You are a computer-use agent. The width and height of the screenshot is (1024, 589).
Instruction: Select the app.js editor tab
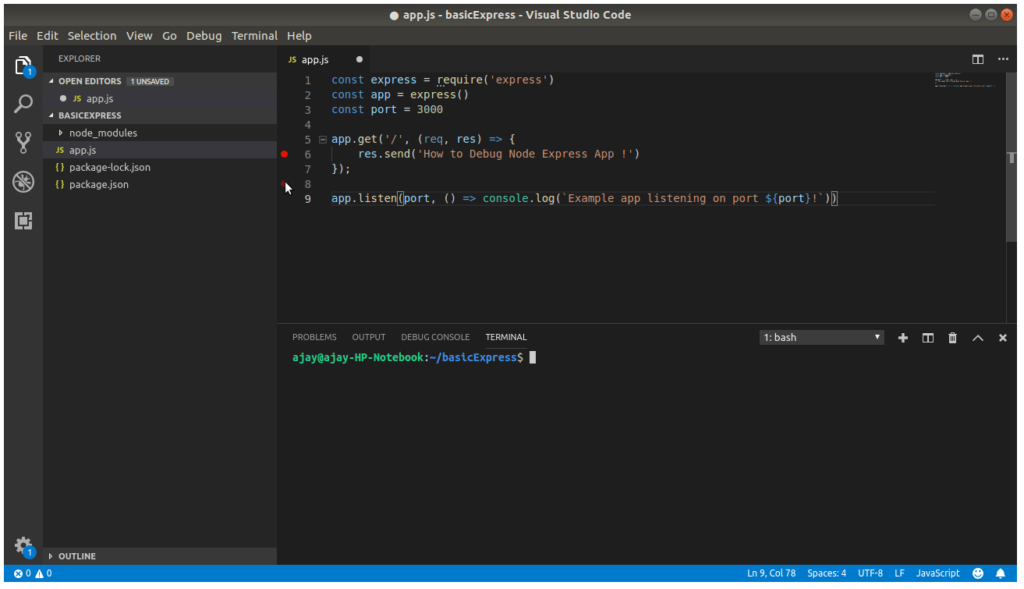point(325,59)
